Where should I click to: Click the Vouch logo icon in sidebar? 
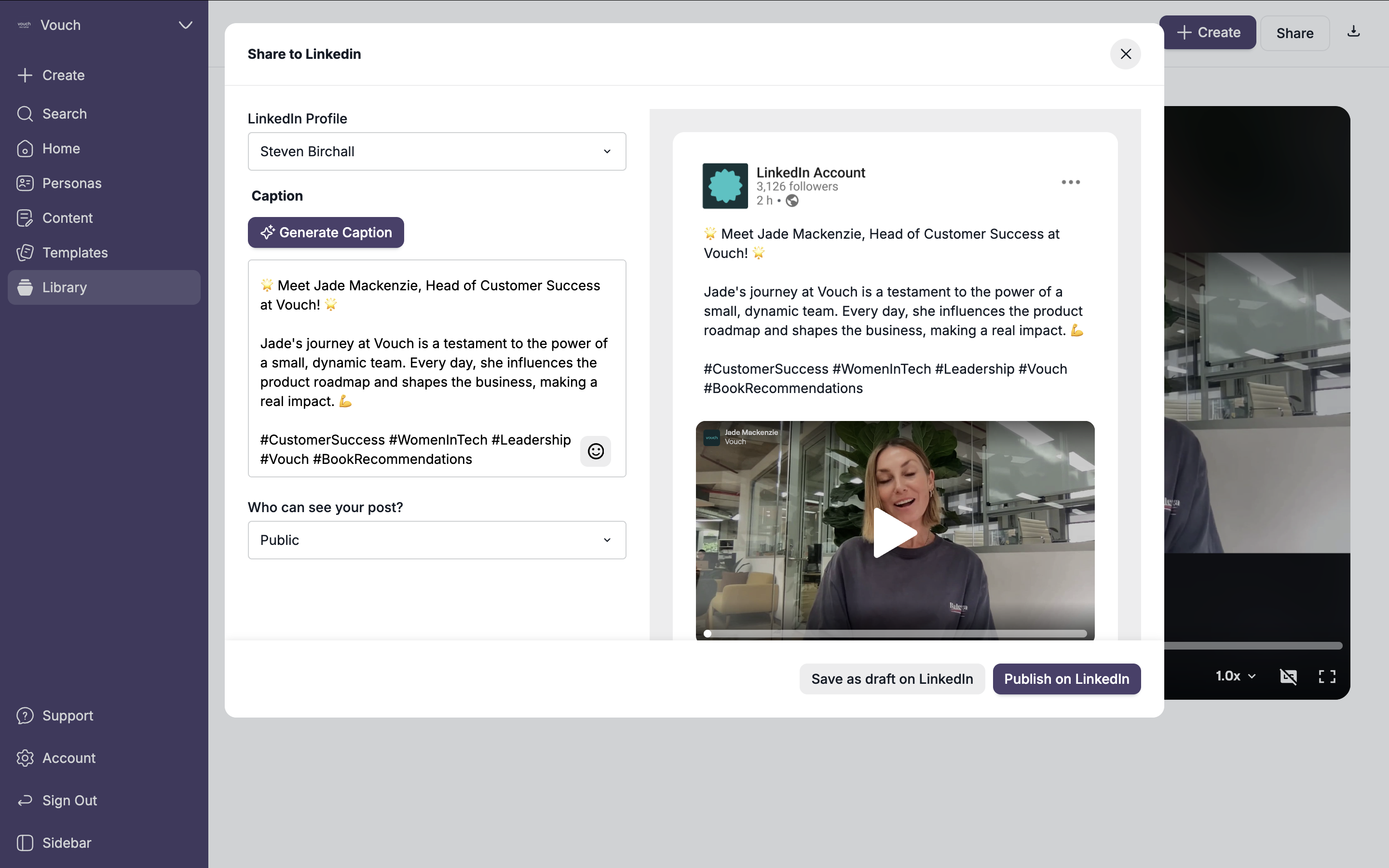pyautogui.click(x=24, y=25)
